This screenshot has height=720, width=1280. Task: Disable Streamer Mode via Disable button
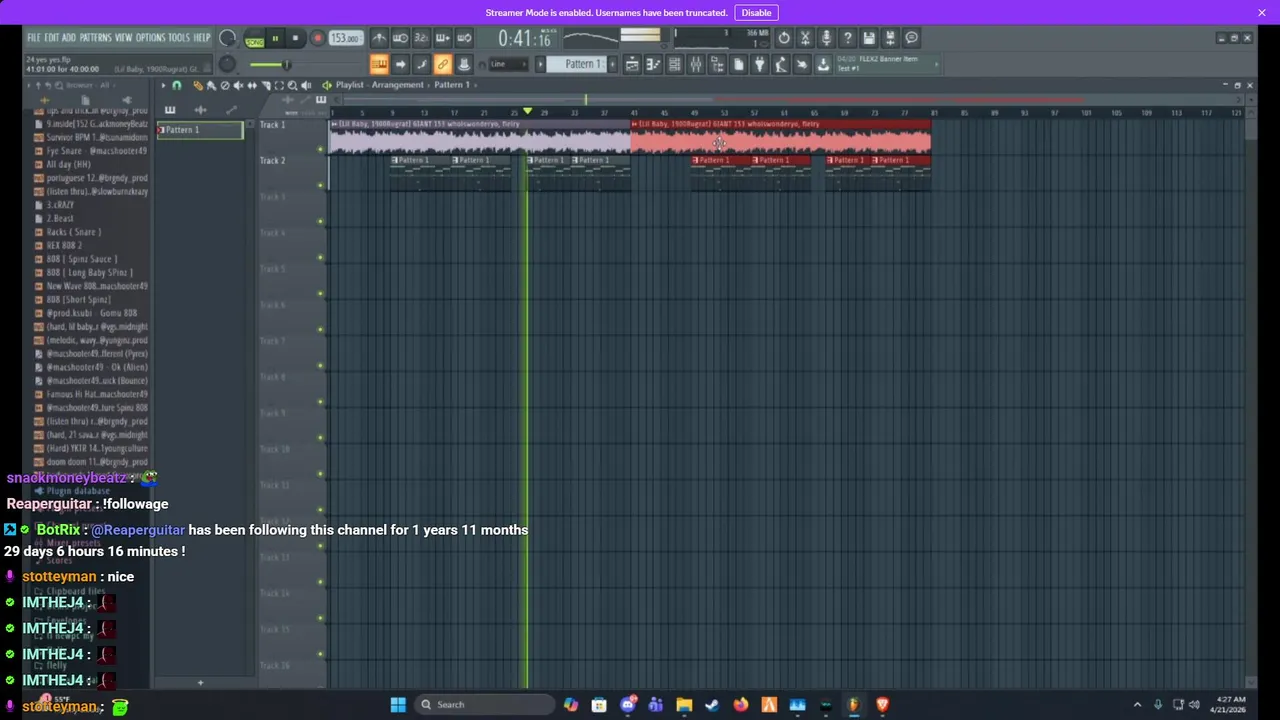coord(756,12)
